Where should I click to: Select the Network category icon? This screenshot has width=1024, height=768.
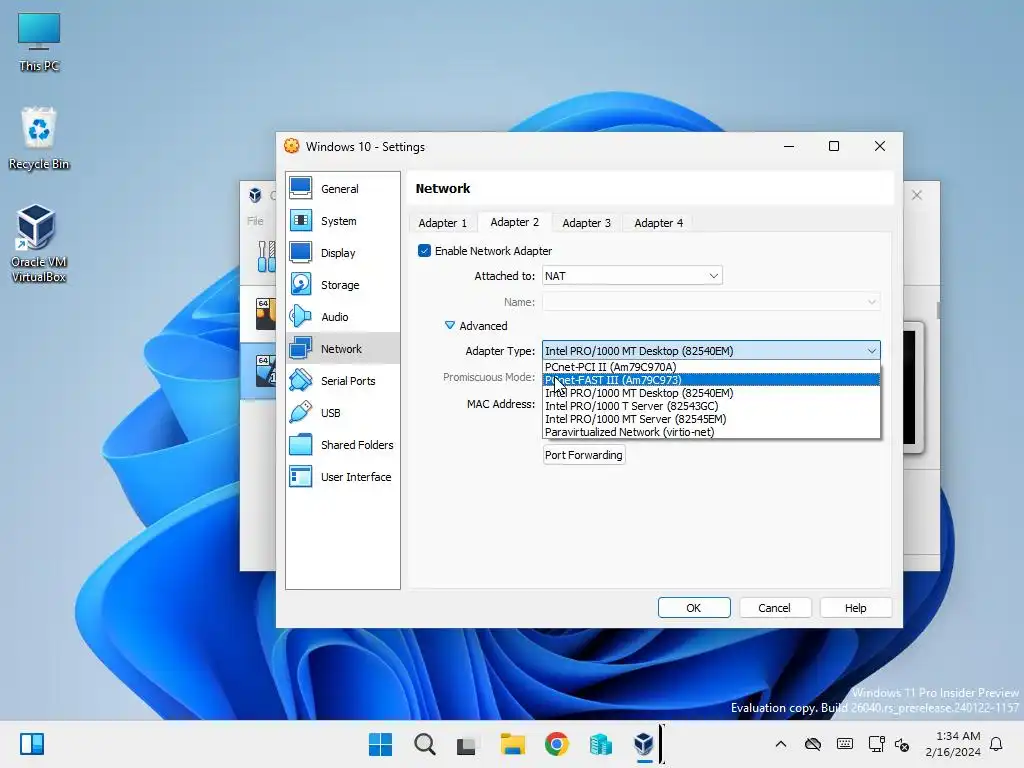coord(300,349)
